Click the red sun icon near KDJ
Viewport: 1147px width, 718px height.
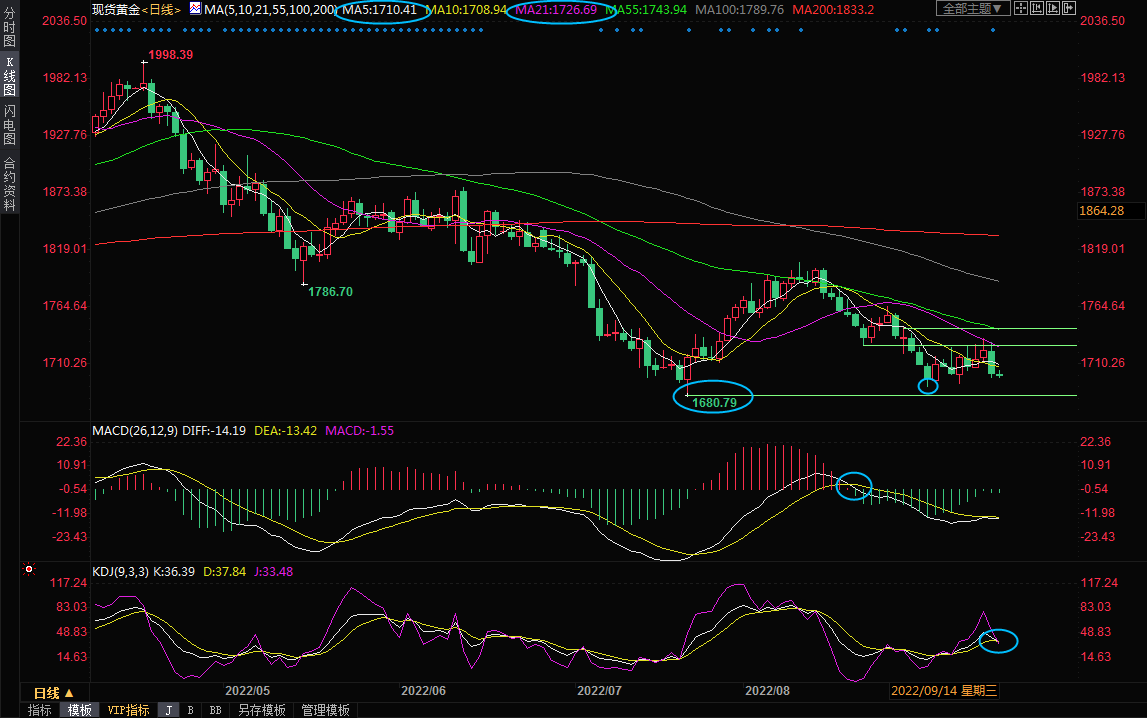[x=30, y=571]
